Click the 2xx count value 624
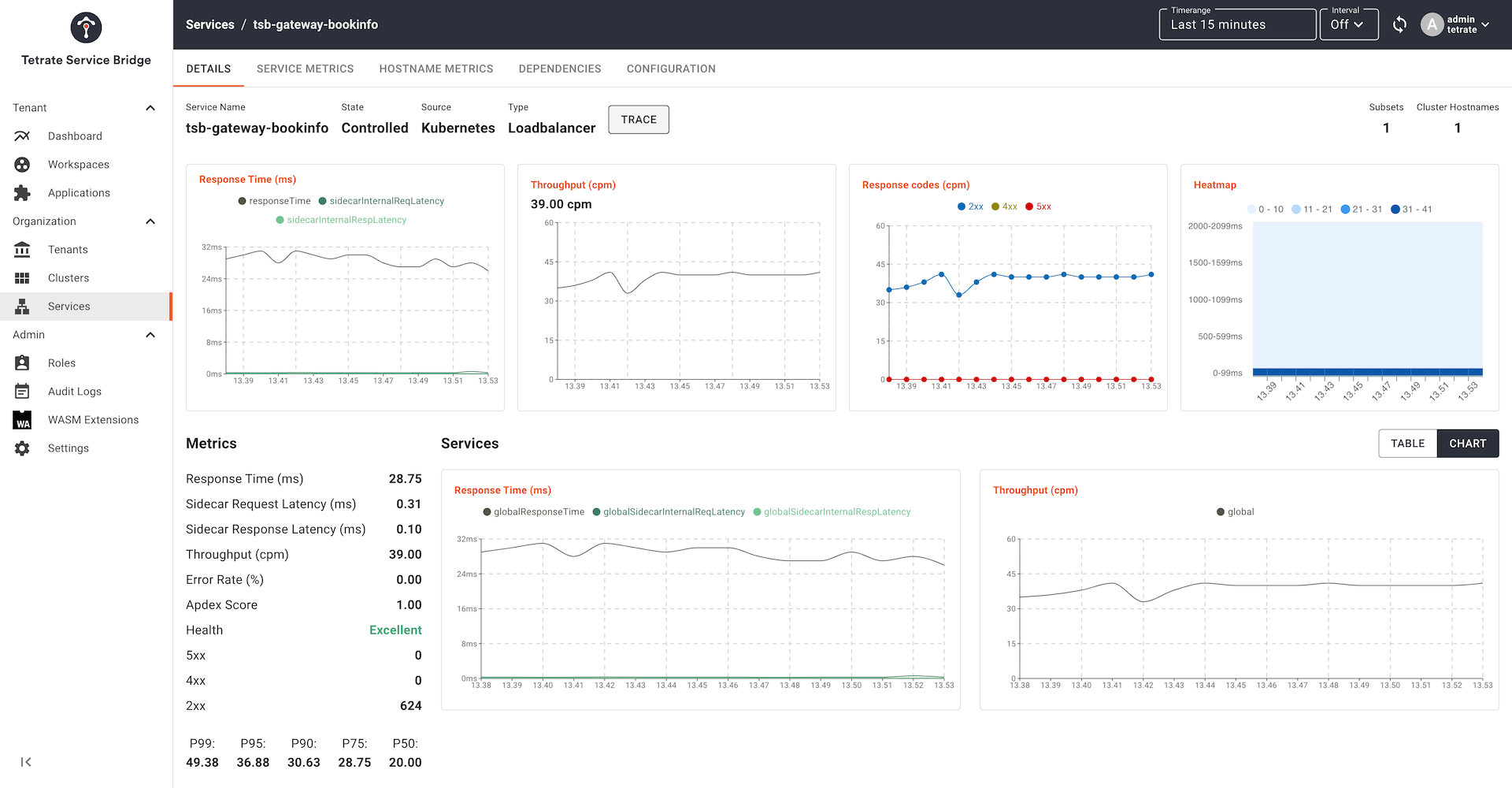The width and height of the screenshot is (1512, 788). point(411,706)
